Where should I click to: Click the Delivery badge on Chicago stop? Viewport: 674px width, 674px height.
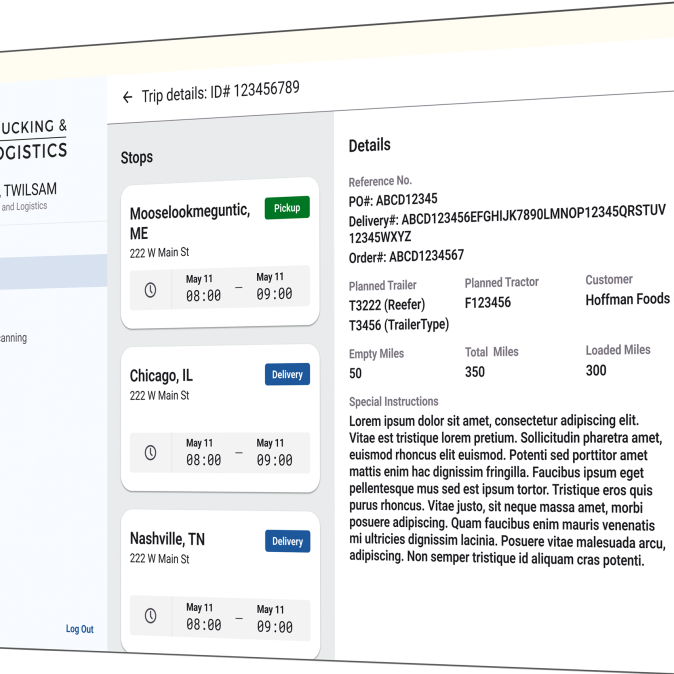[287, 374]
